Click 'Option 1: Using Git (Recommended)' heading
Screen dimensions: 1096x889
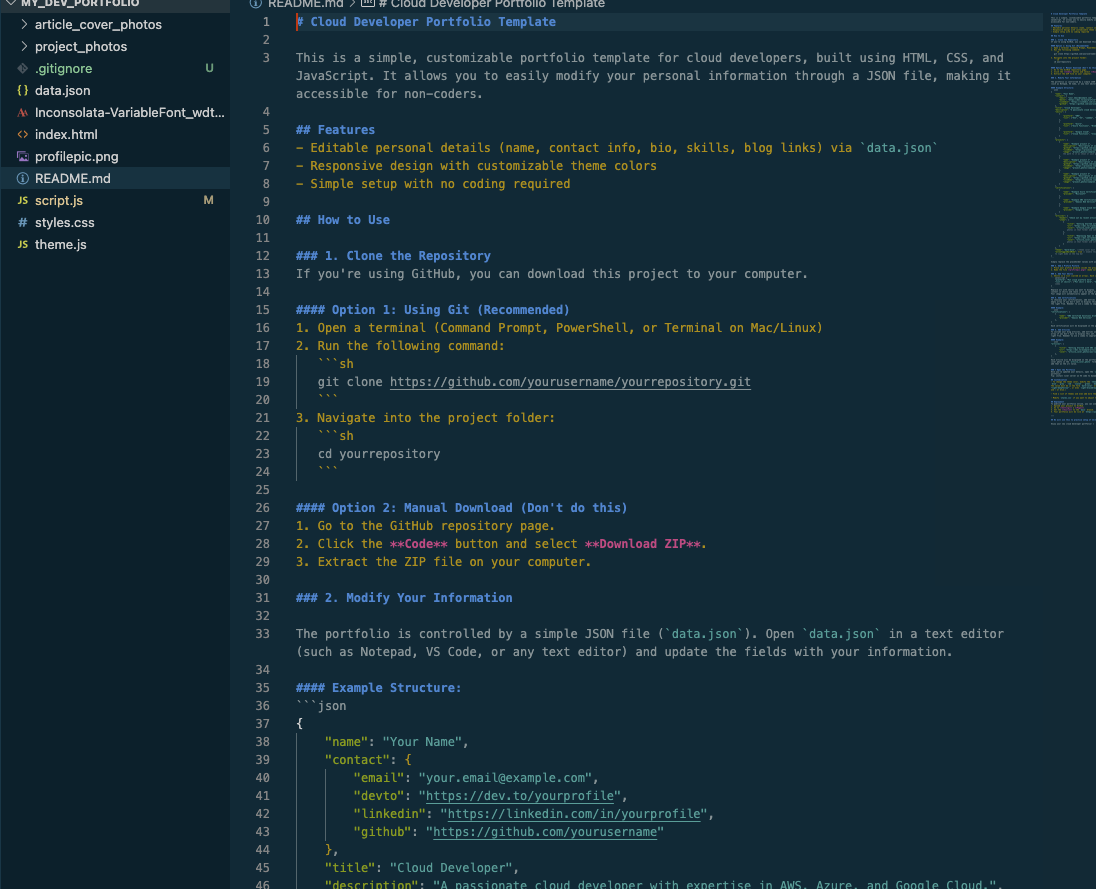pos(433,310)
